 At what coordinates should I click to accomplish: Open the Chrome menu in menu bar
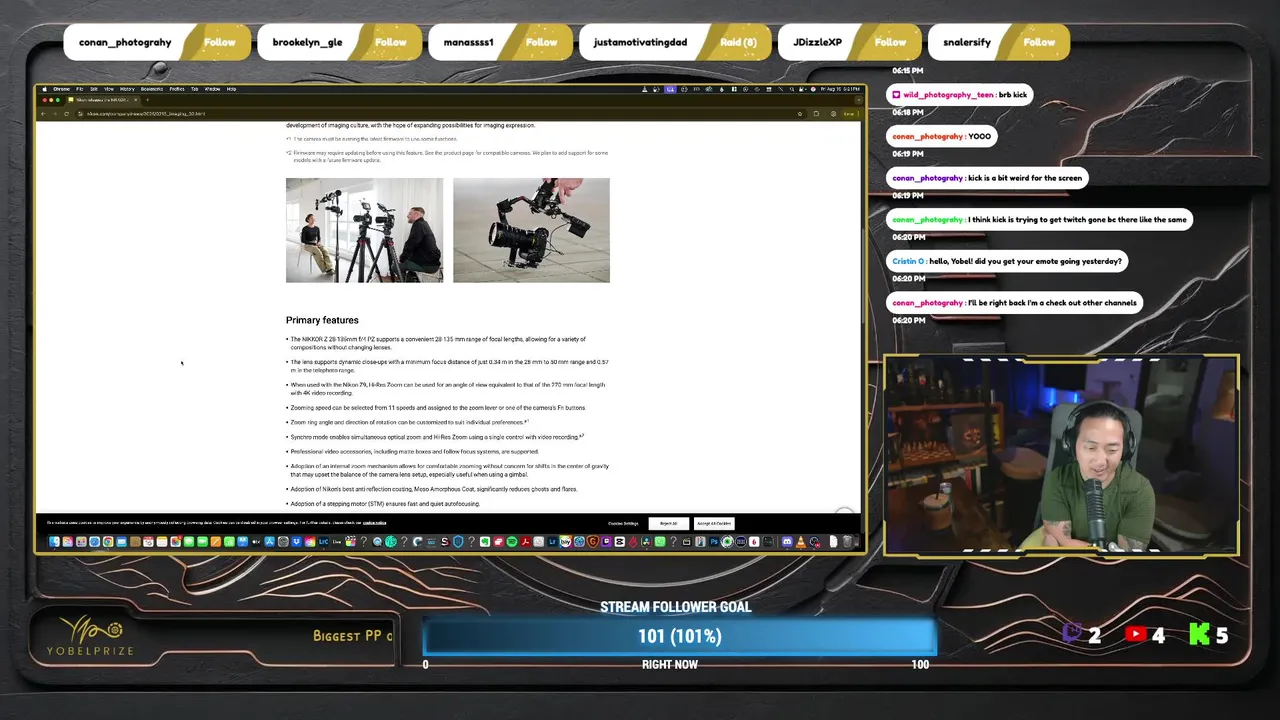point(61,89)
